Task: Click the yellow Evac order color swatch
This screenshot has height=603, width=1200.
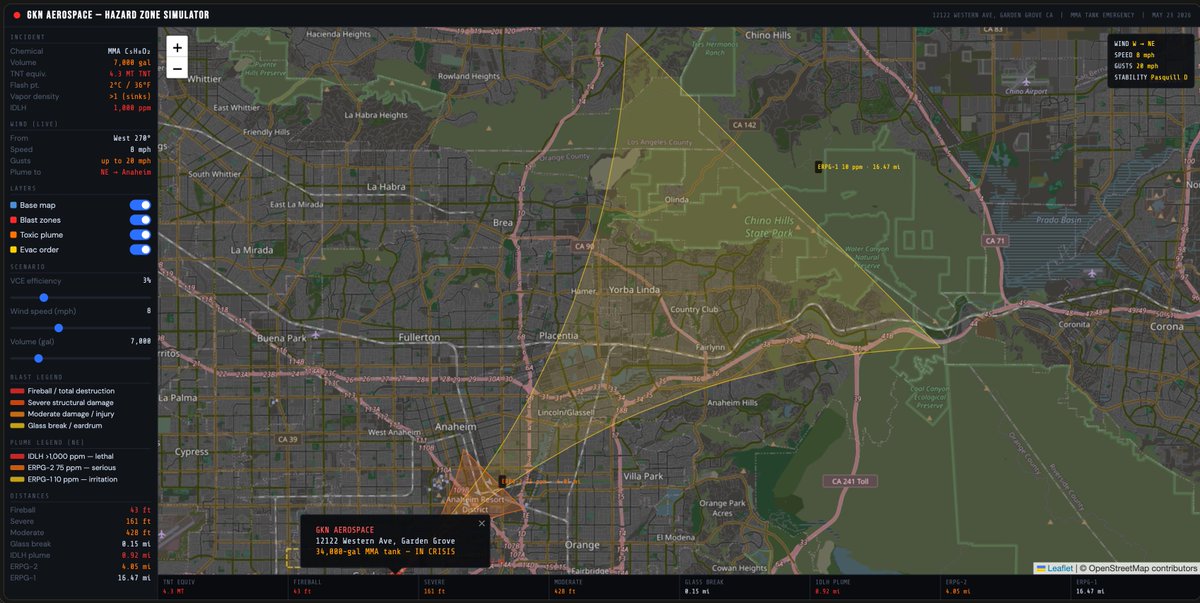Action: pos(13,250)
